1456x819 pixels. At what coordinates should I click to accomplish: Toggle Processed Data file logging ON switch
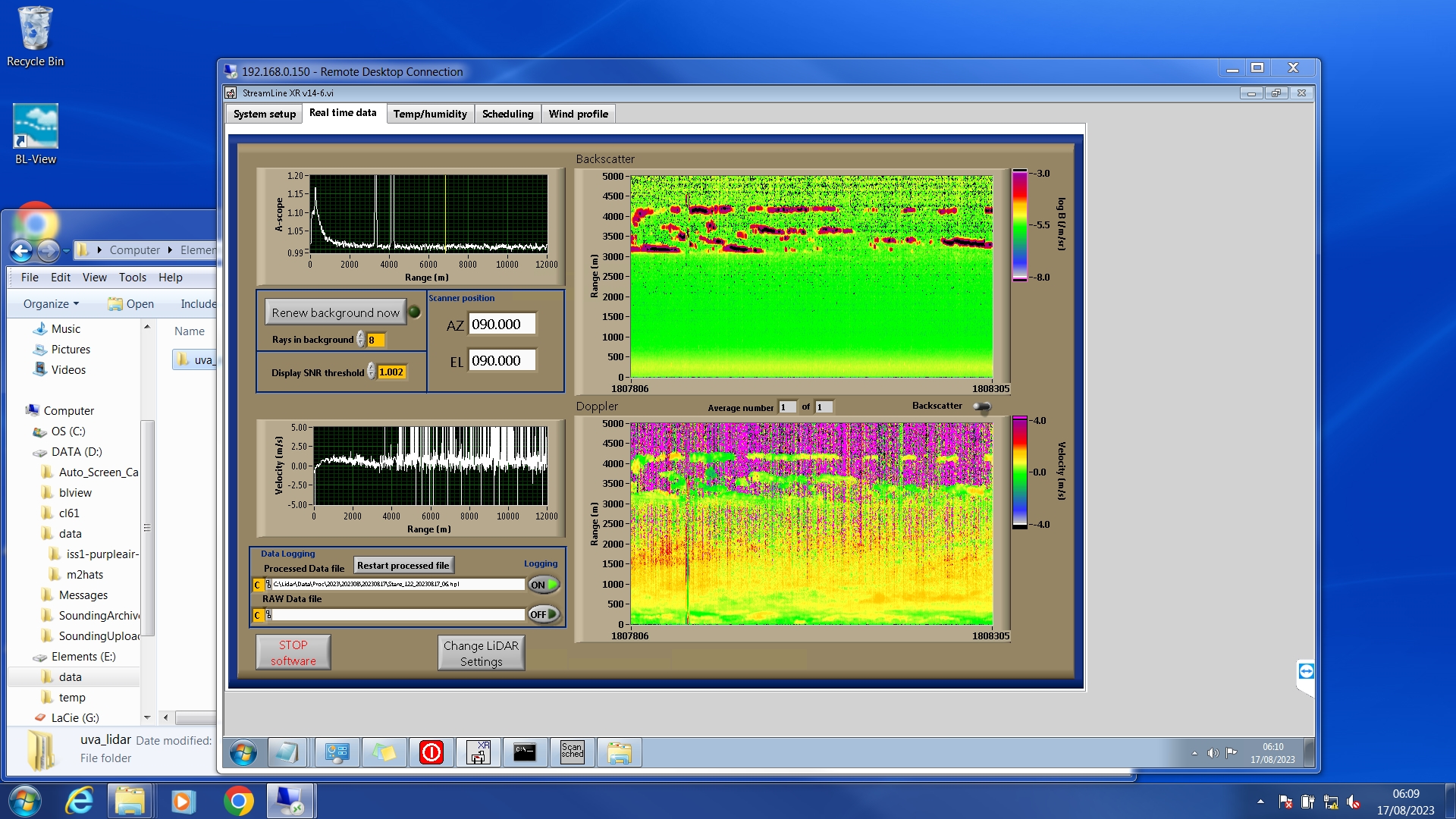pyautogui.click(x=544, y=585)
